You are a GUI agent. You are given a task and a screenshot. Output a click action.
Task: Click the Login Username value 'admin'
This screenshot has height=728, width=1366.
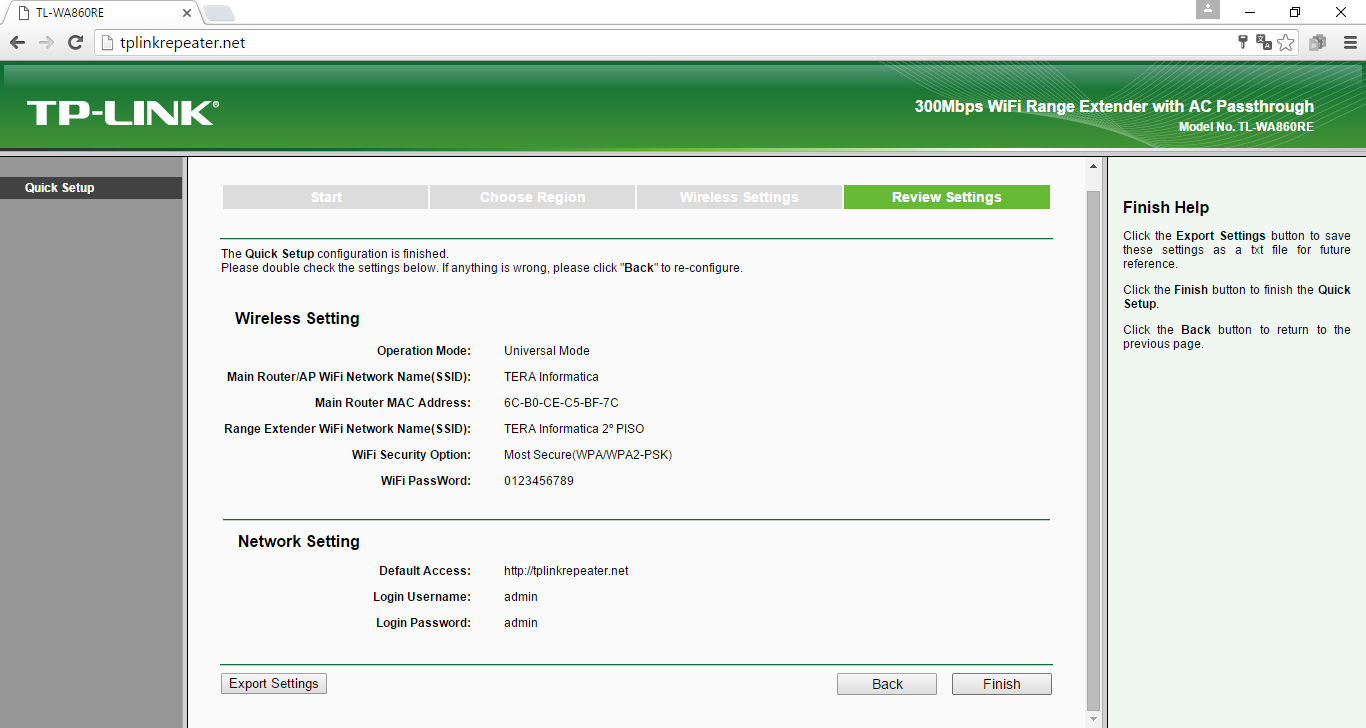[x=521, y=597]
